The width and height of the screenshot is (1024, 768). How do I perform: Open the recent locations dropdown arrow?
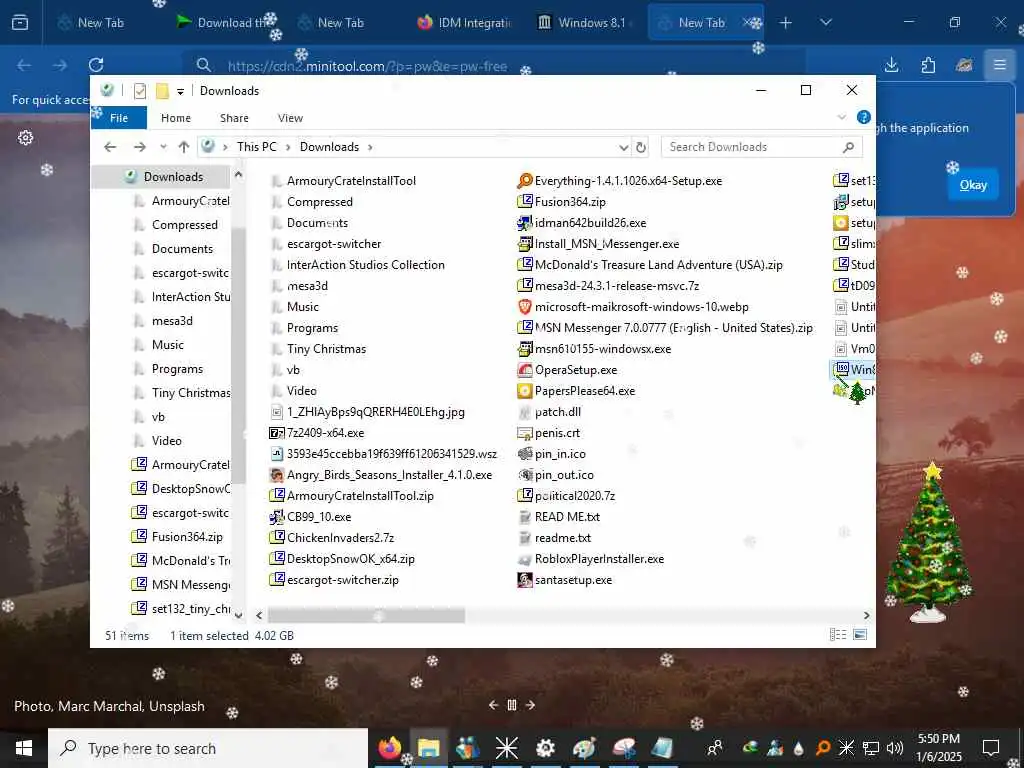[163, 147]
